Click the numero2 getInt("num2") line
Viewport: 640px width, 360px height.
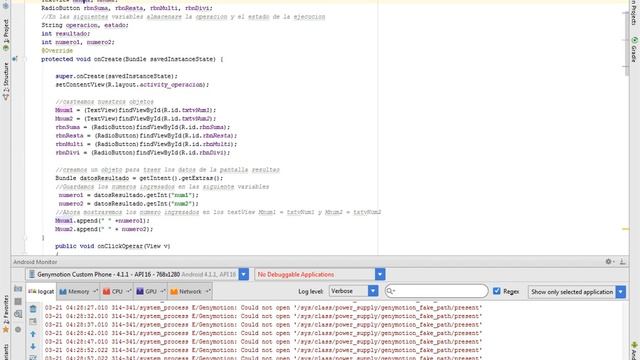click(129, 204)
